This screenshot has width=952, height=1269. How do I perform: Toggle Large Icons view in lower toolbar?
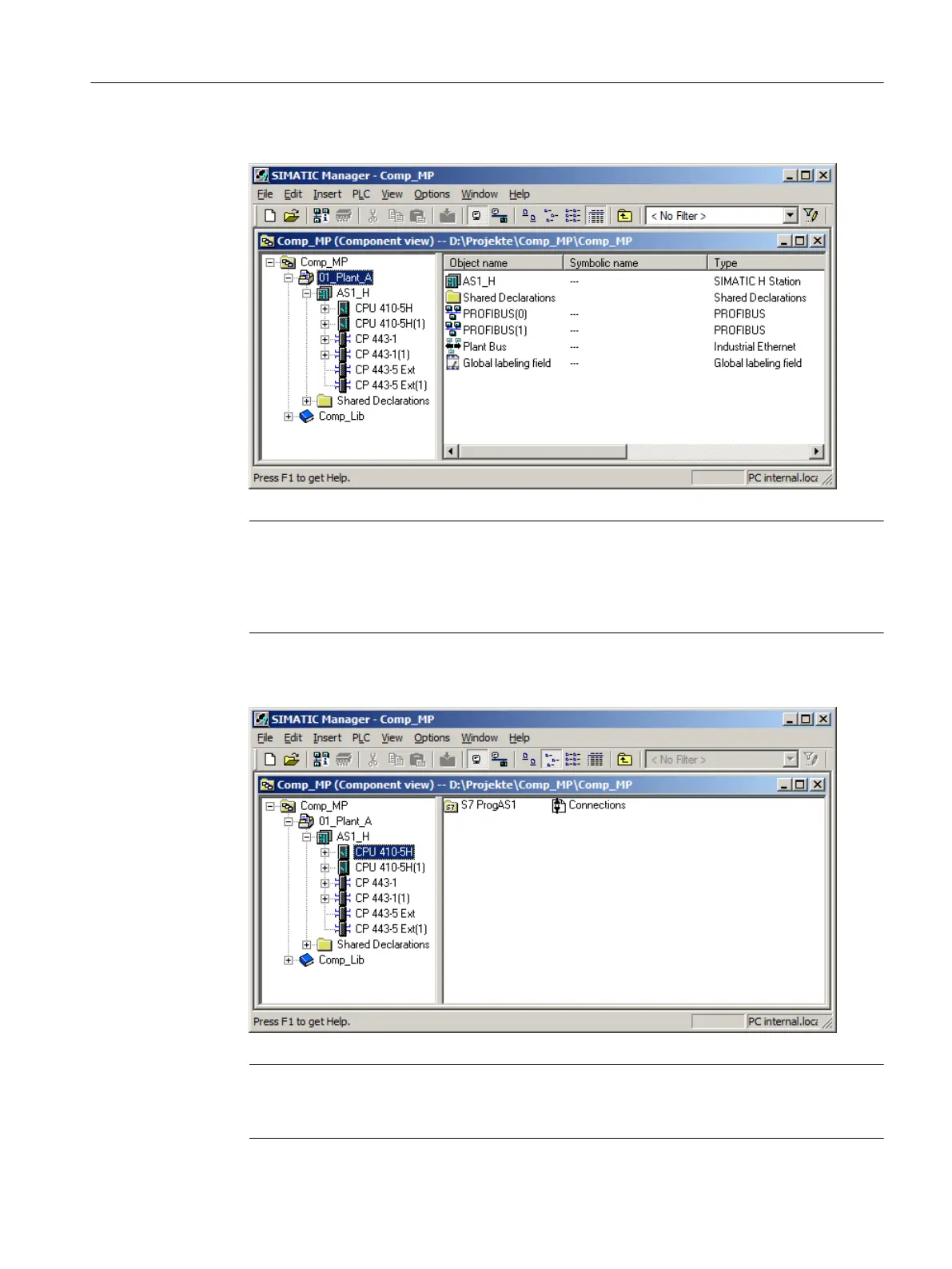529,760
